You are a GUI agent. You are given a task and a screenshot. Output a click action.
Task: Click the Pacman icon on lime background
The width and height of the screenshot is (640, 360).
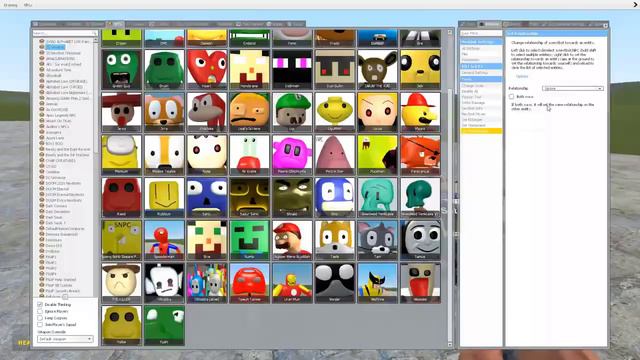pos(378,155)
